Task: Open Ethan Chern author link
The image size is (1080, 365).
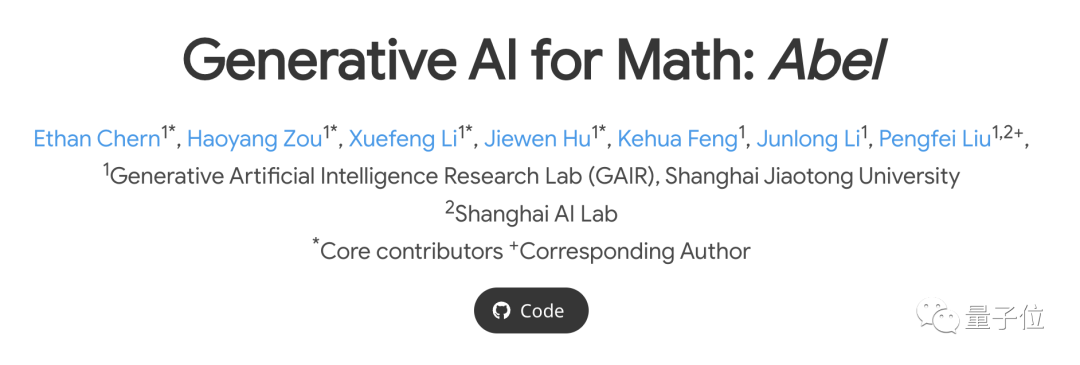Action: point(97,139)
